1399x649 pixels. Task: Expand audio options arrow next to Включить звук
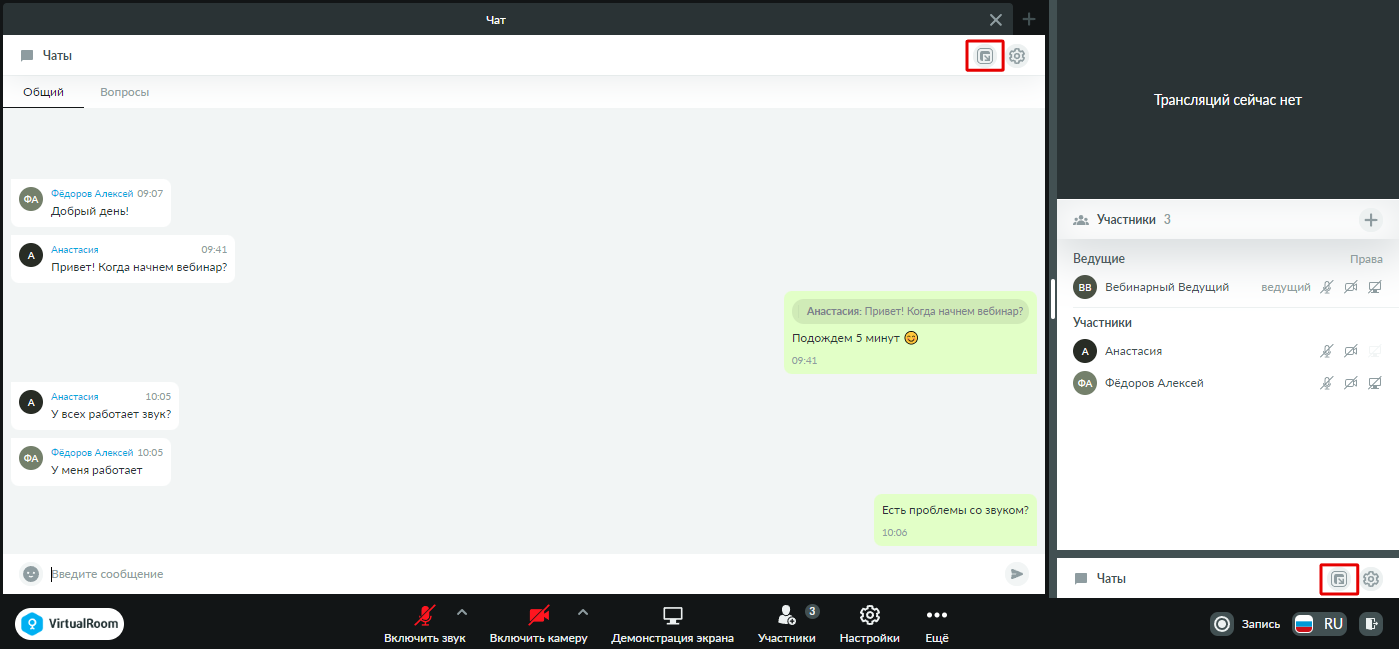pyautogui.click(x=461, y=612)
